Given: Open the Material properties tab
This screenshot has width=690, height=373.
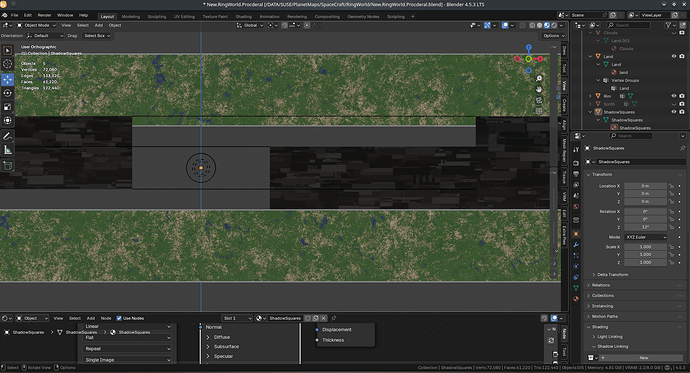Looking at the screenshot, I should click(x=576, y=299).
